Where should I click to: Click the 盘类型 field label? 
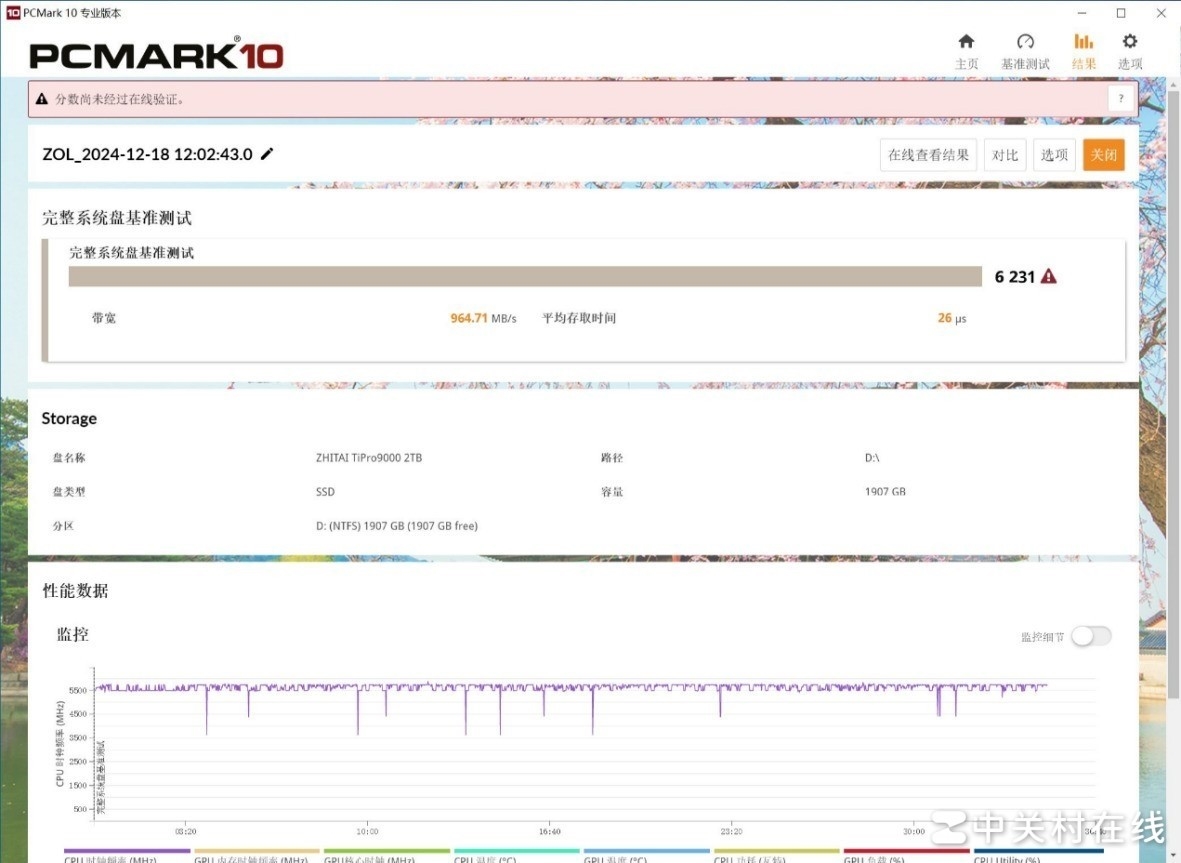click(69, 492)
